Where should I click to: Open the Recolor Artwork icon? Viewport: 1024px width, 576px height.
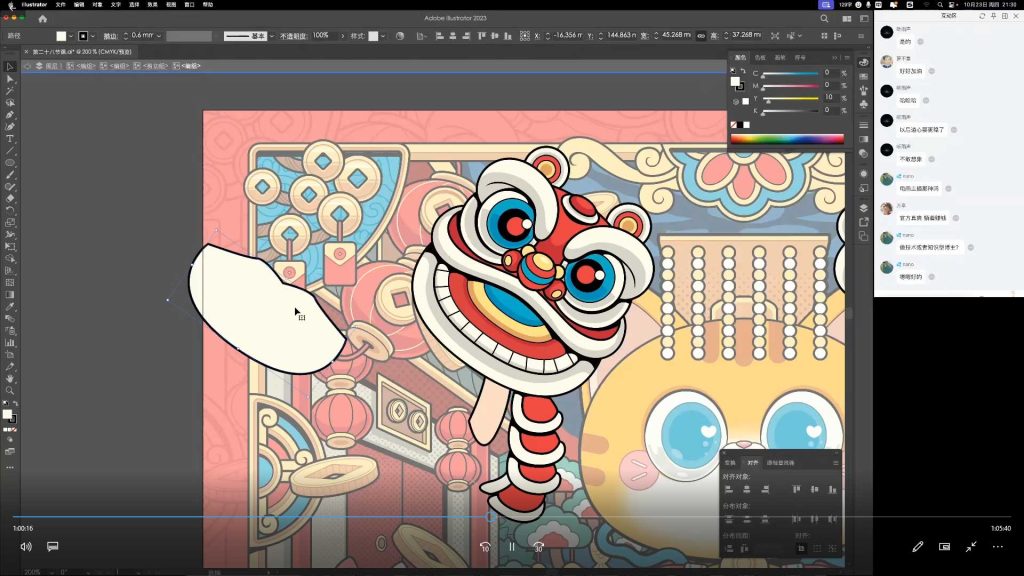[400, 36]
